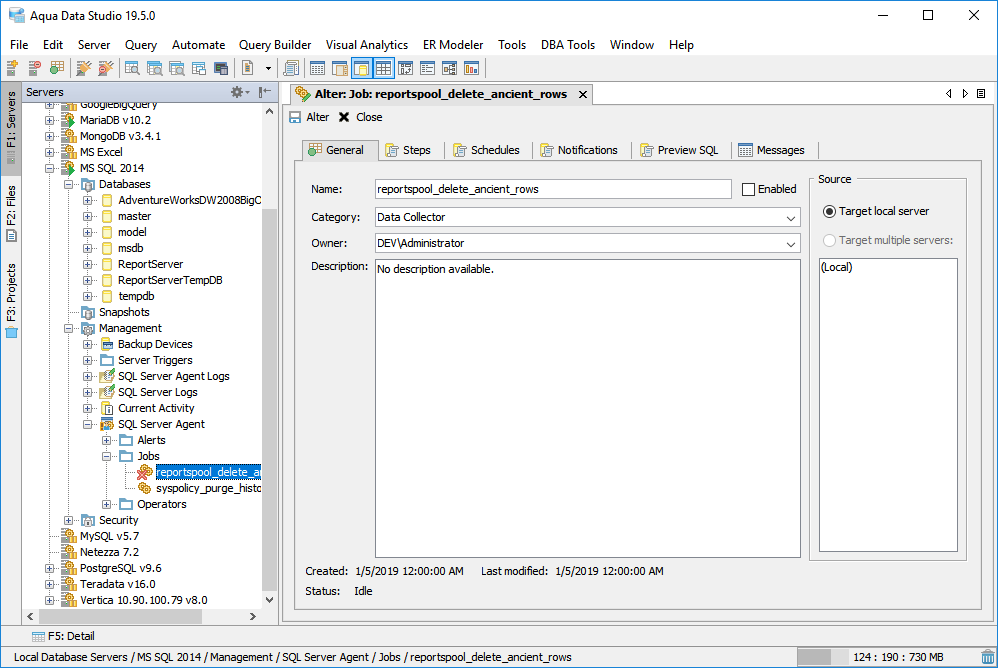Switch to the Messages tab
The image size is (998, 668).
[x=771, y=150]
